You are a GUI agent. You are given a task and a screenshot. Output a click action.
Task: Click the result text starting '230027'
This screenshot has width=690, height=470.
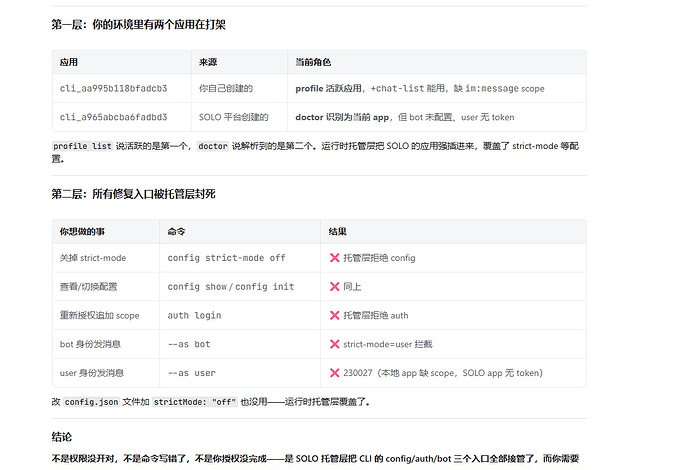(443, 373)
